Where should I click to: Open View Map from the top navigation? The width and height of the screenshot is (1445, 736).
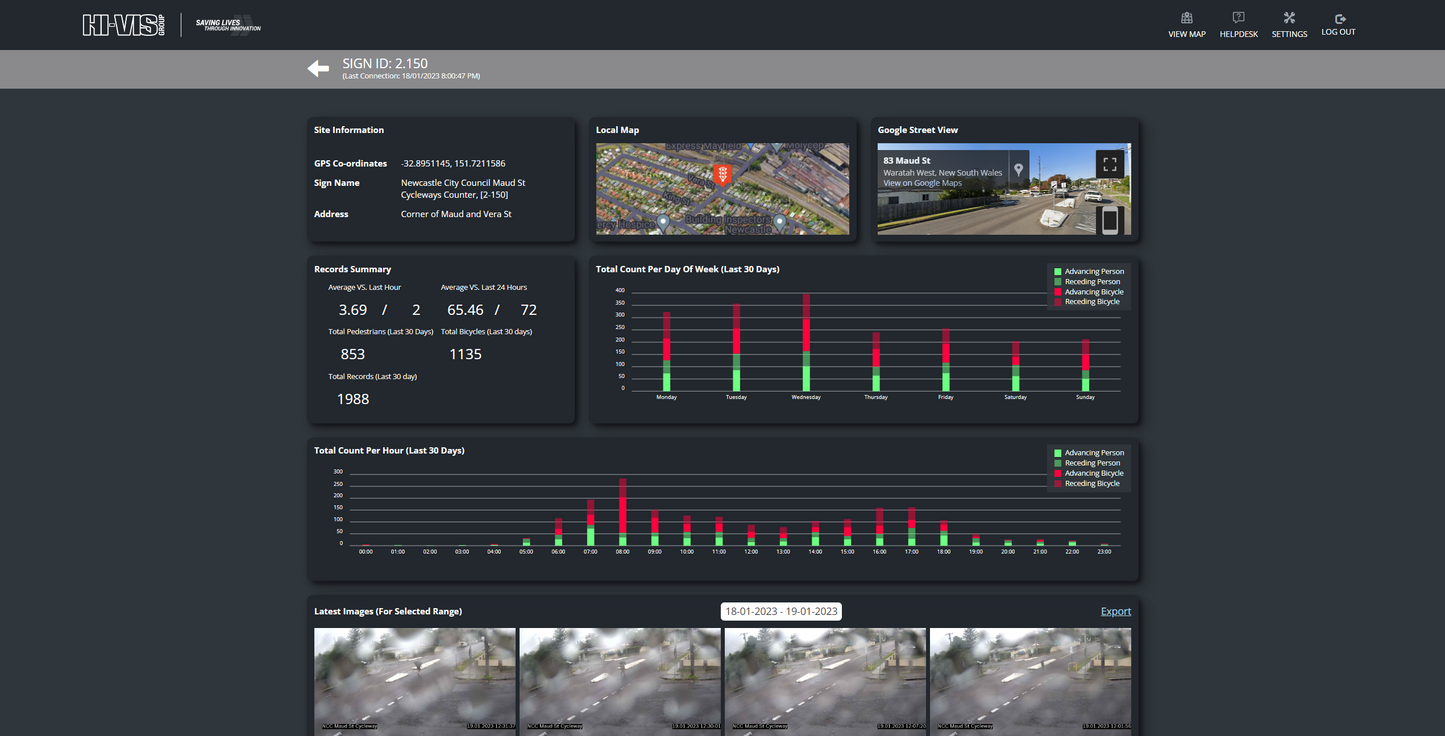[1187, 25]
